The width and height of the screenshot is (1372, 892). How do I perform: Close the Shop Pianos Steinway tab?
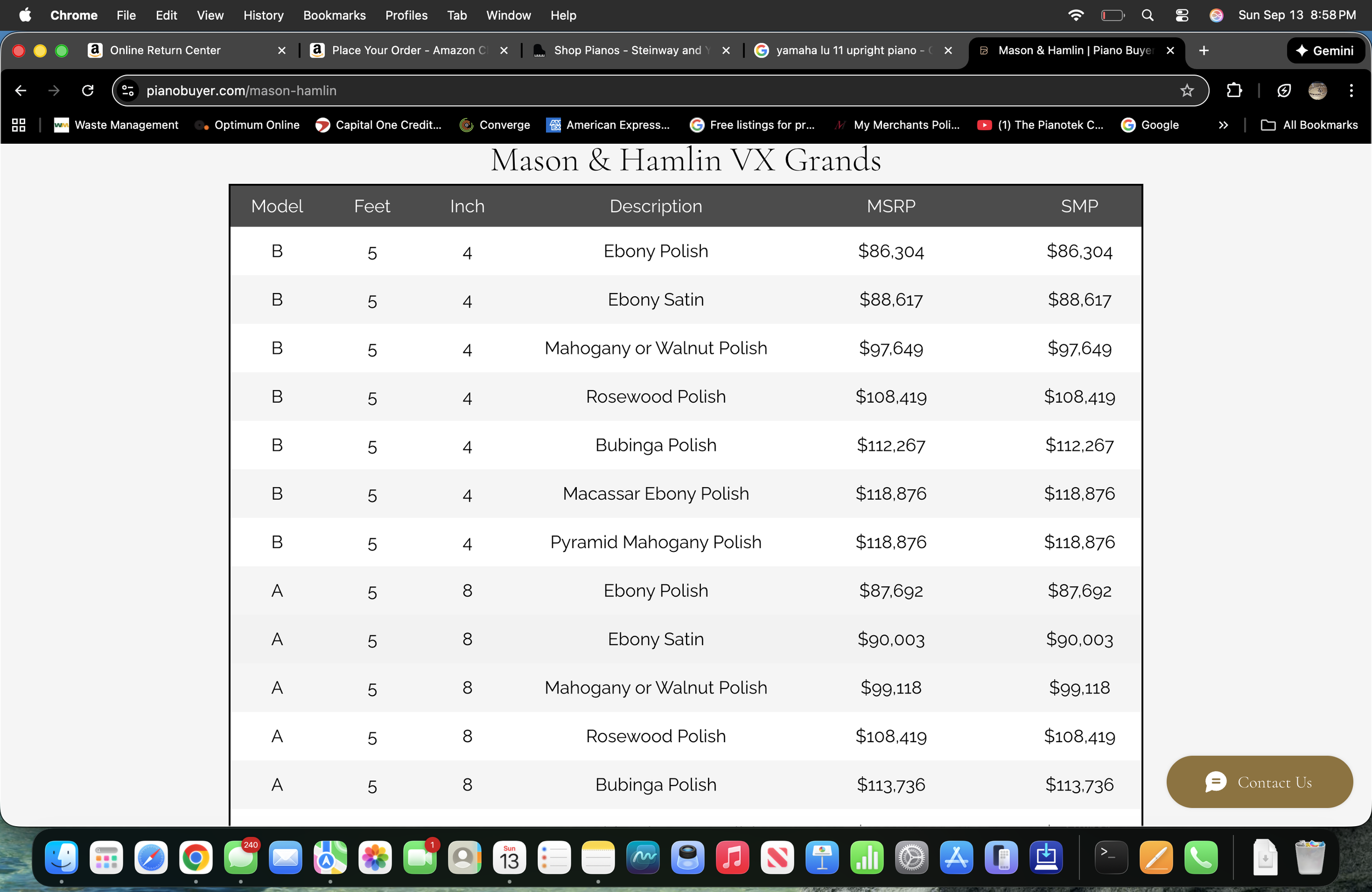[727, 50]
